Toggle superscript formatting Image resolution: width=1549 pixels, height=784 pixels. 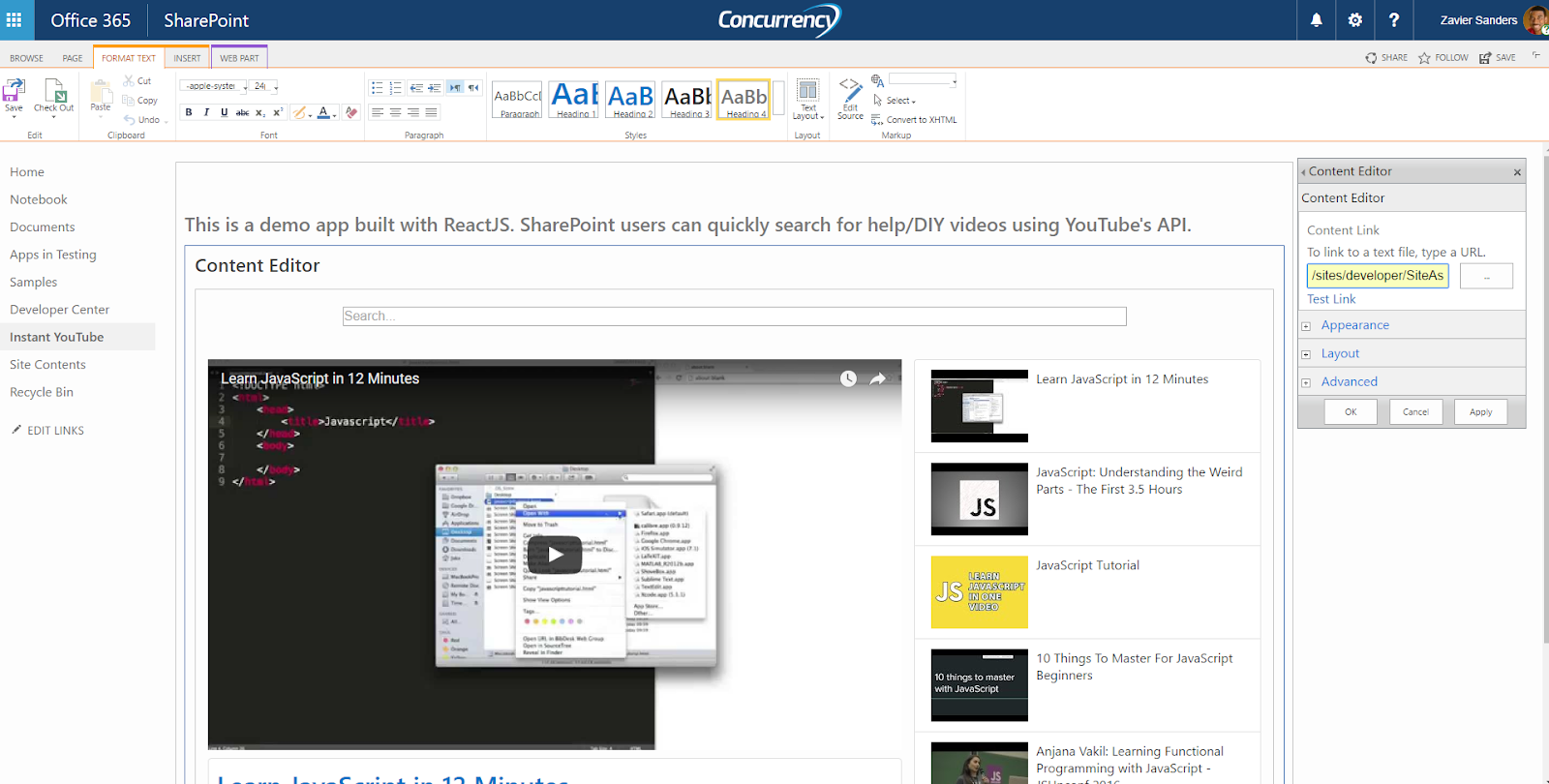pos(278,112)
